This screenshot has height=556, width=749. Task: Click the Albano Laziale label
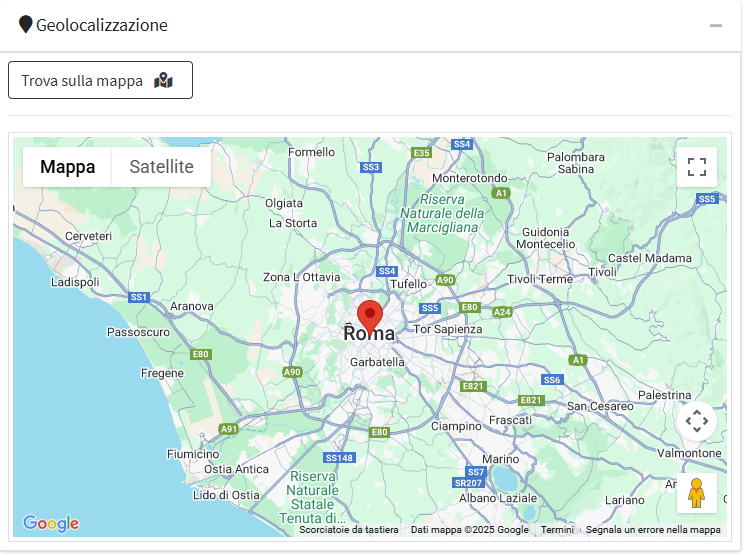[498, 498]
